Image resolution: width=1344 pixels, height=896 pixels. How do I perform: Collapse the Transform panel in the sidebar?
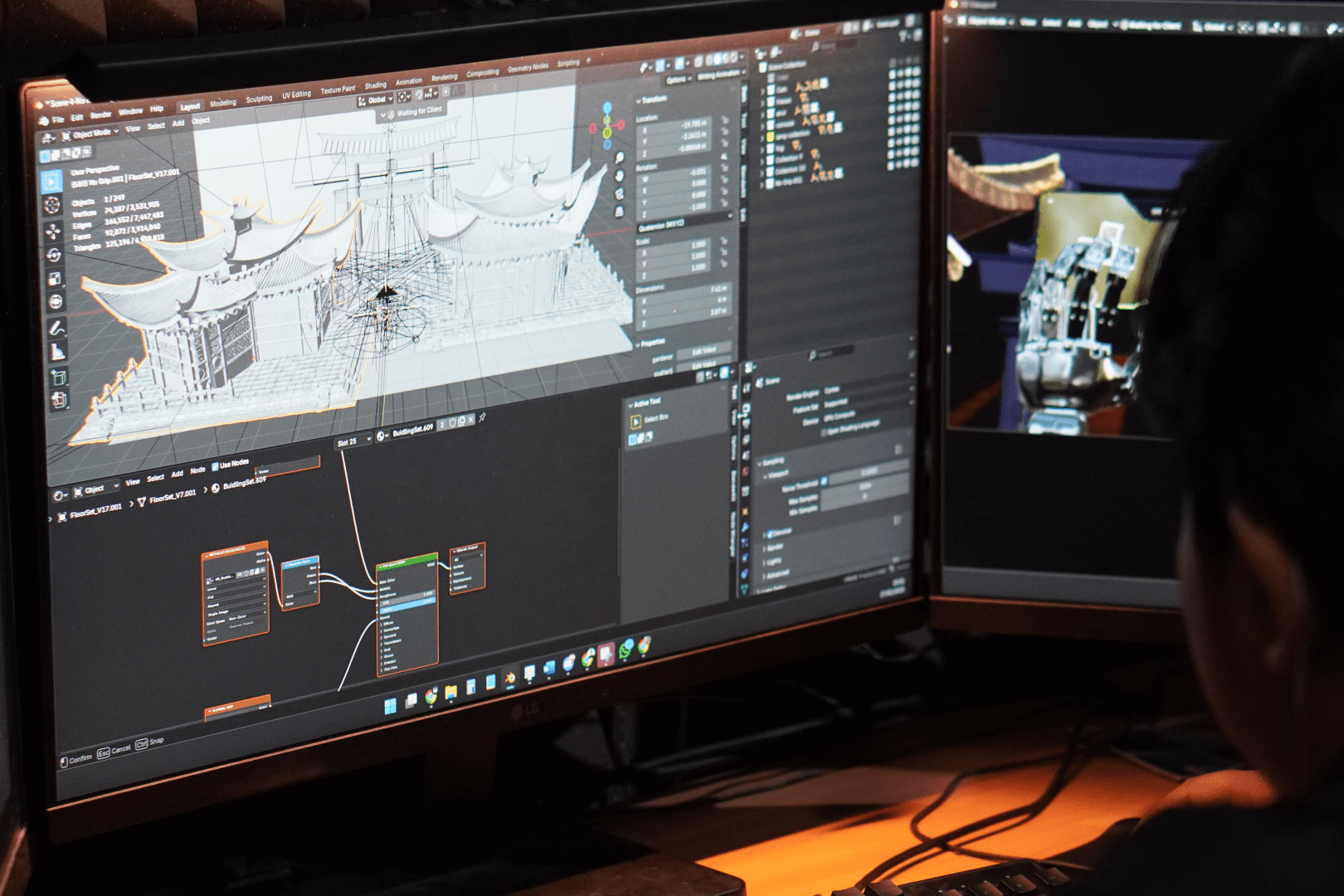(x=640, y=100)
